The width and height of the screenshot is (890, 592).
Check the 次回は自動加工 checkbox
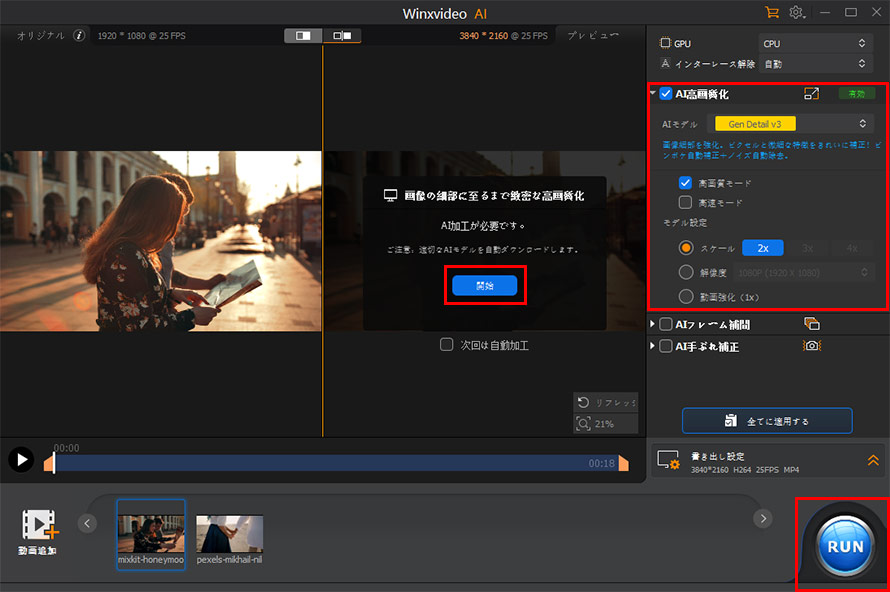447,345
